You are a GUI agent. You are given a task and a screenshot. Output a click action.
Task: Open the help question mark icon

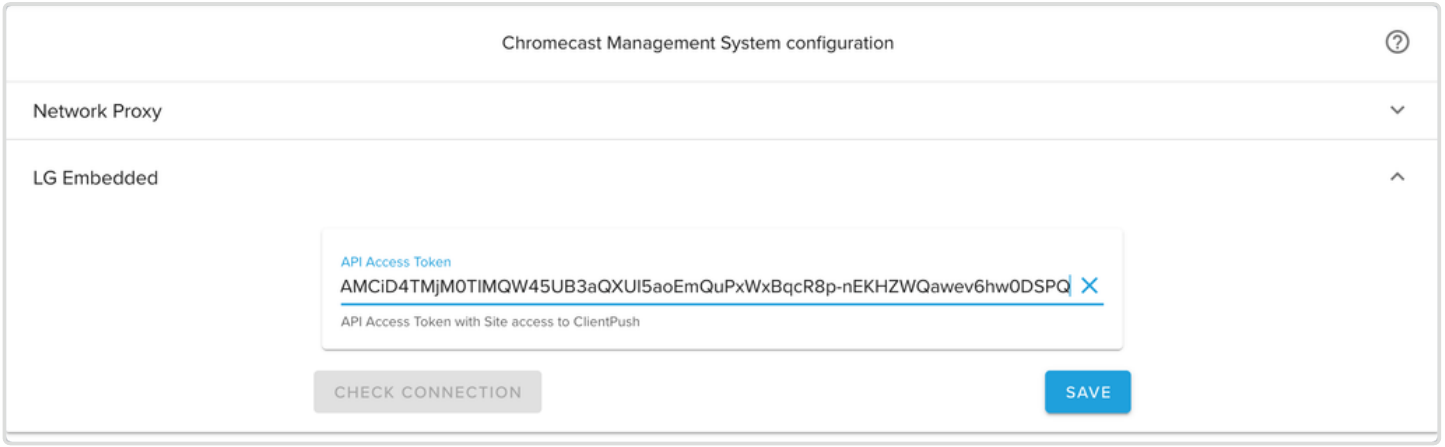(1397, 42)
